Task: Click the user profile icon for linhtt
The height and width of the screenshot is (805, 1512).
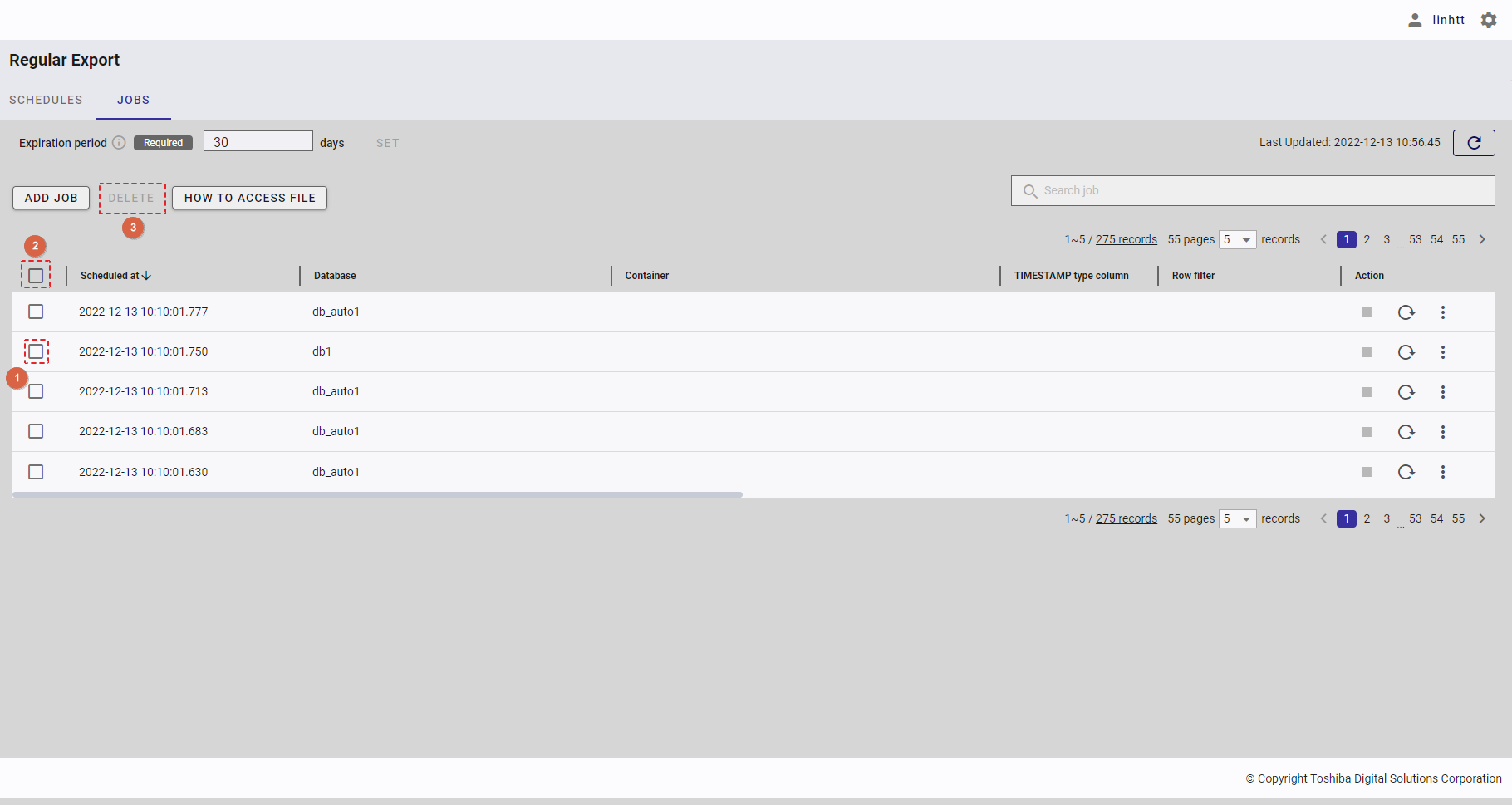Action: (x=1415, y=20)
